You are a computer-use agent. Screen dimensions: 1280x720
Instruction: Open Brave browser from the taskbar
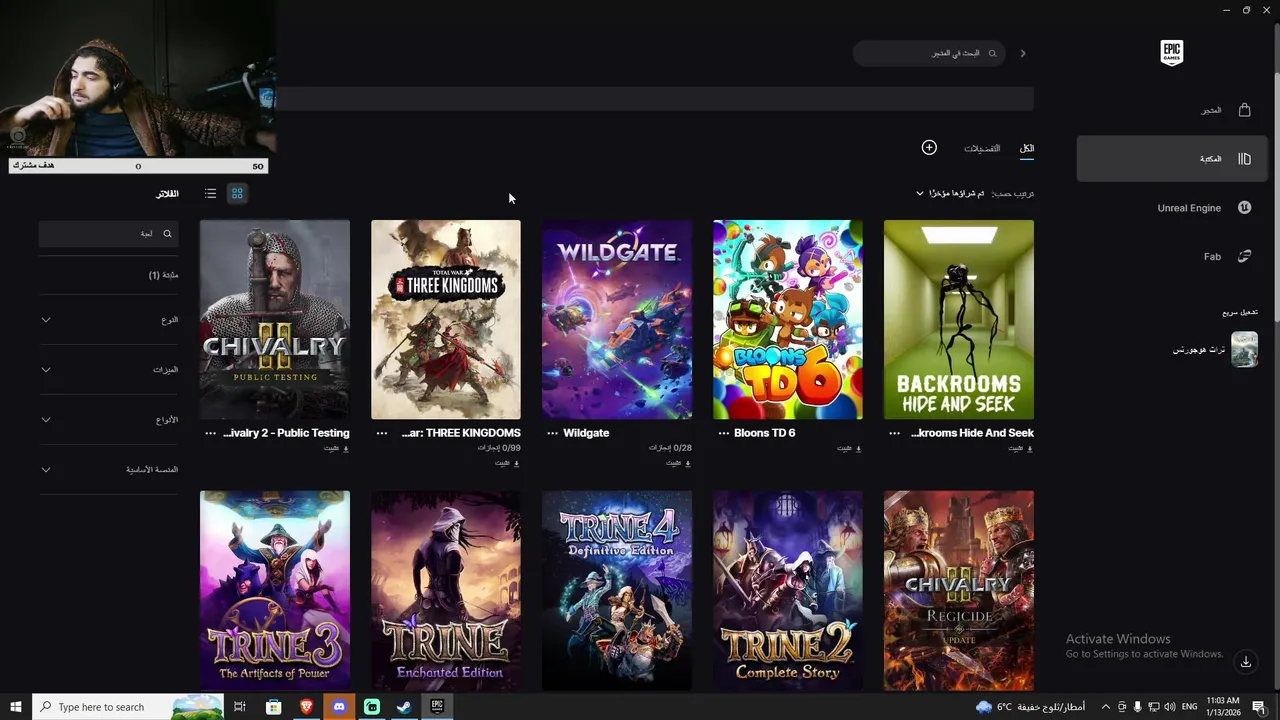pos(306,707)
